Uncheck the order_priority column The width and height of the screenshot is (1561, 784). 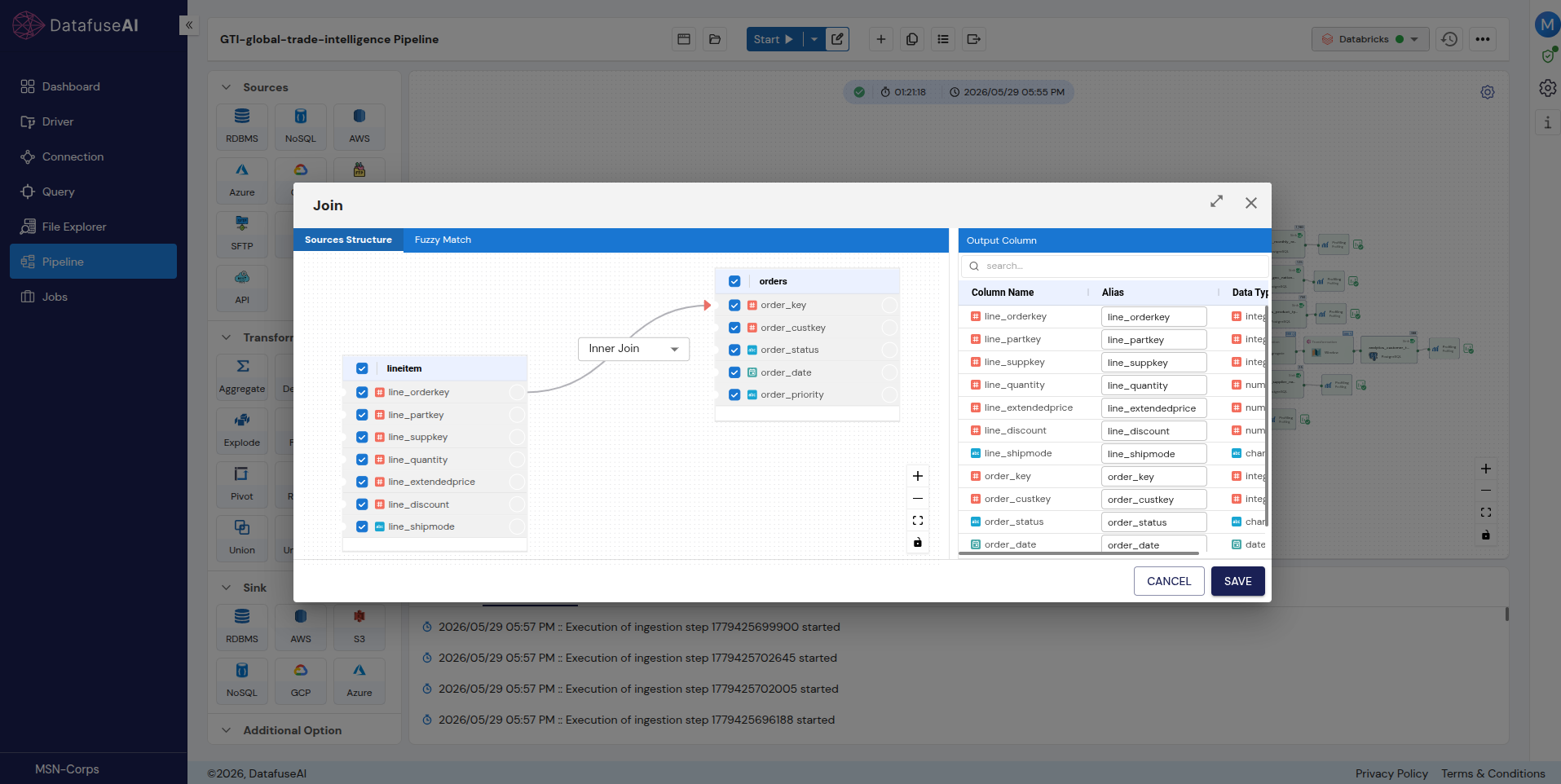click(734, 394)
